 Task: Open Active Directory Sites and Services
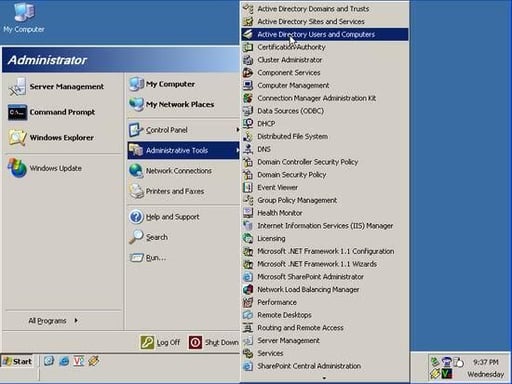324,22
